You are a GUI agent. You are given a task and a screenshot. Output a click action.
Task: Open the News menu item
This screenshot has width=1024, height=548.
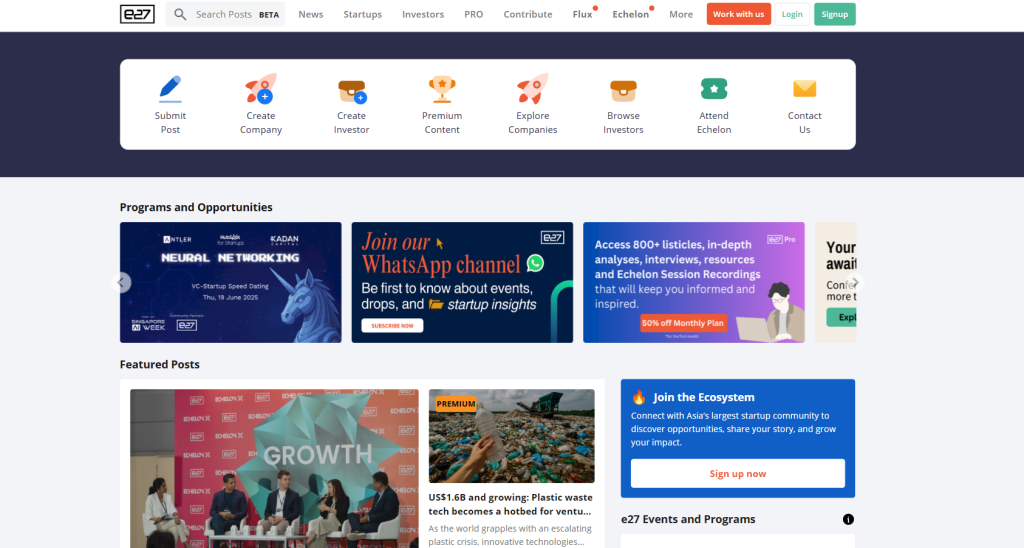[311, 14]
